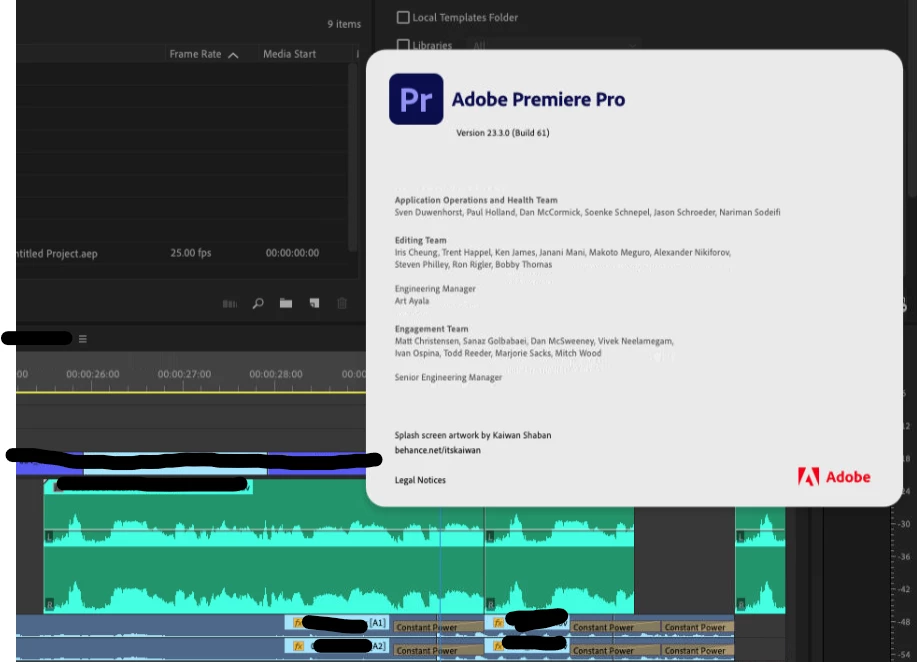Open the timeline panel hamburger menu
The height and width of the screenshot is (662, 917).
pos(82,339)
